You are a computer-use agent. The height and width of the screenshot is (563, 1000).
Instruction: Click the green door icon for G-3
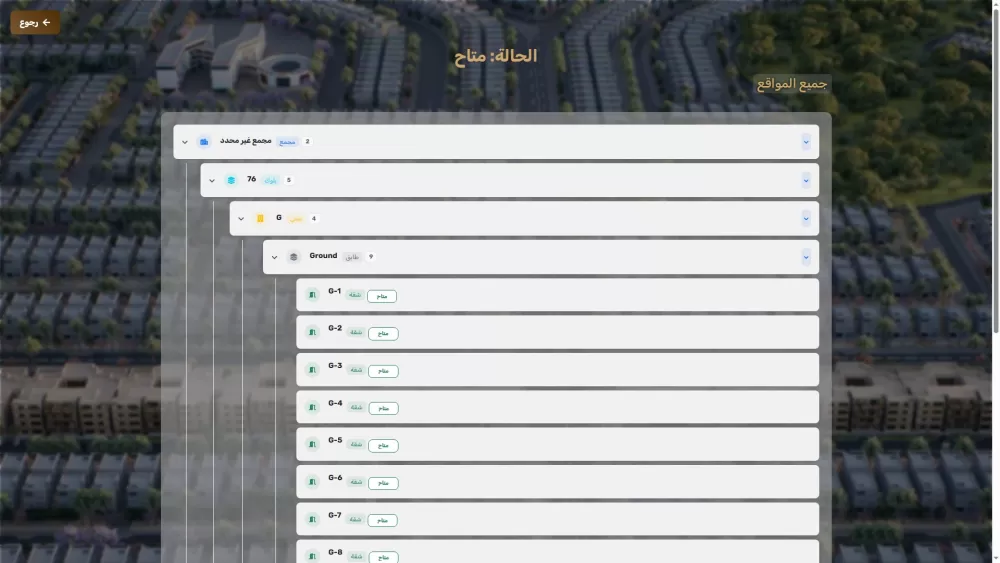coord(312,370)
